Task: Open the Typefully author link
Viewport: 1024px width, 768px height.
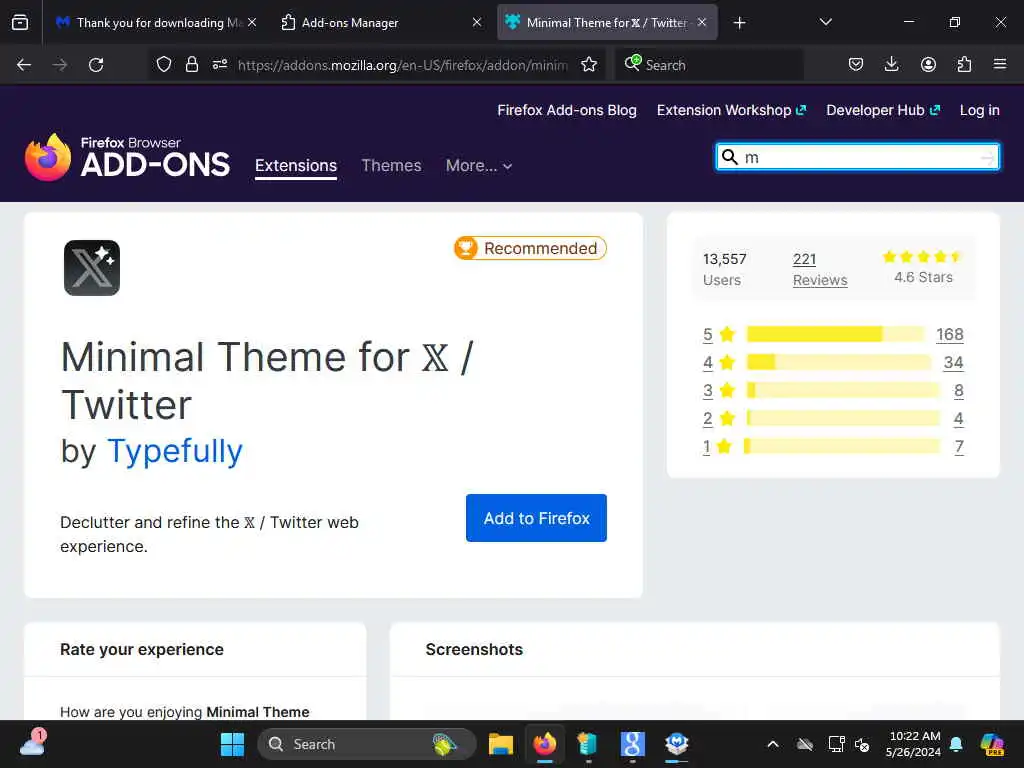Action: pyautogui.click(x=175, y=451)
